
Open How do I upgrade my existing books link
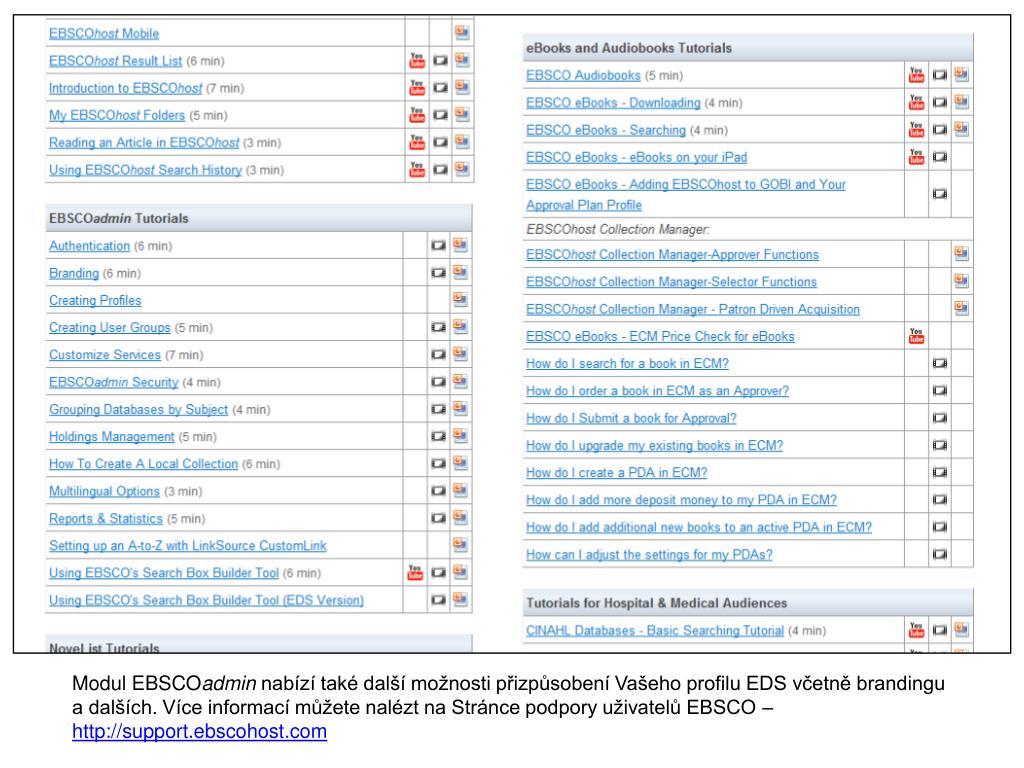coord(654,445)
